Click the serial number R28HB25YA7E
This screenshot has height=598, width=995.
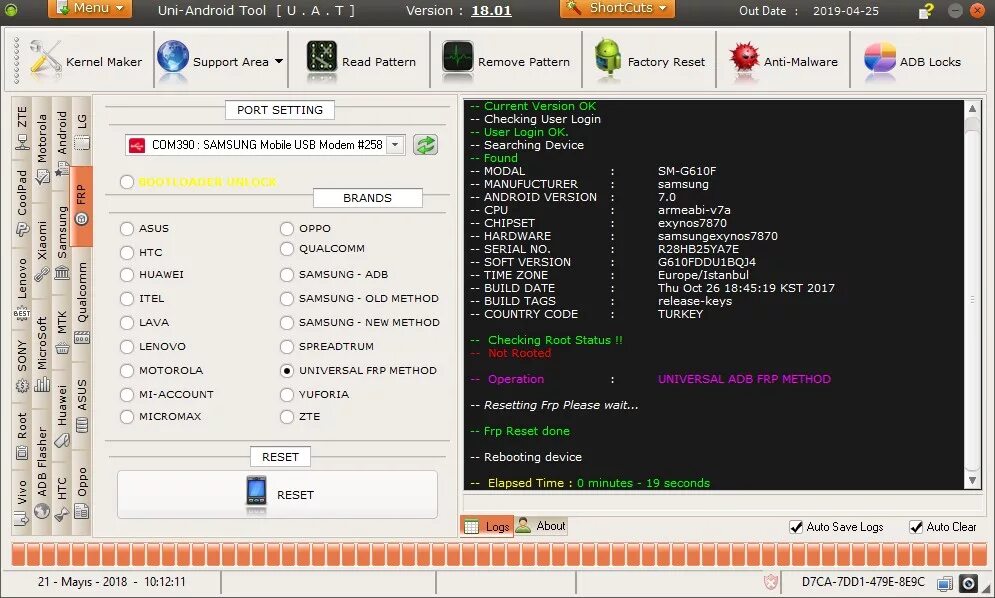tap(698, 249)
